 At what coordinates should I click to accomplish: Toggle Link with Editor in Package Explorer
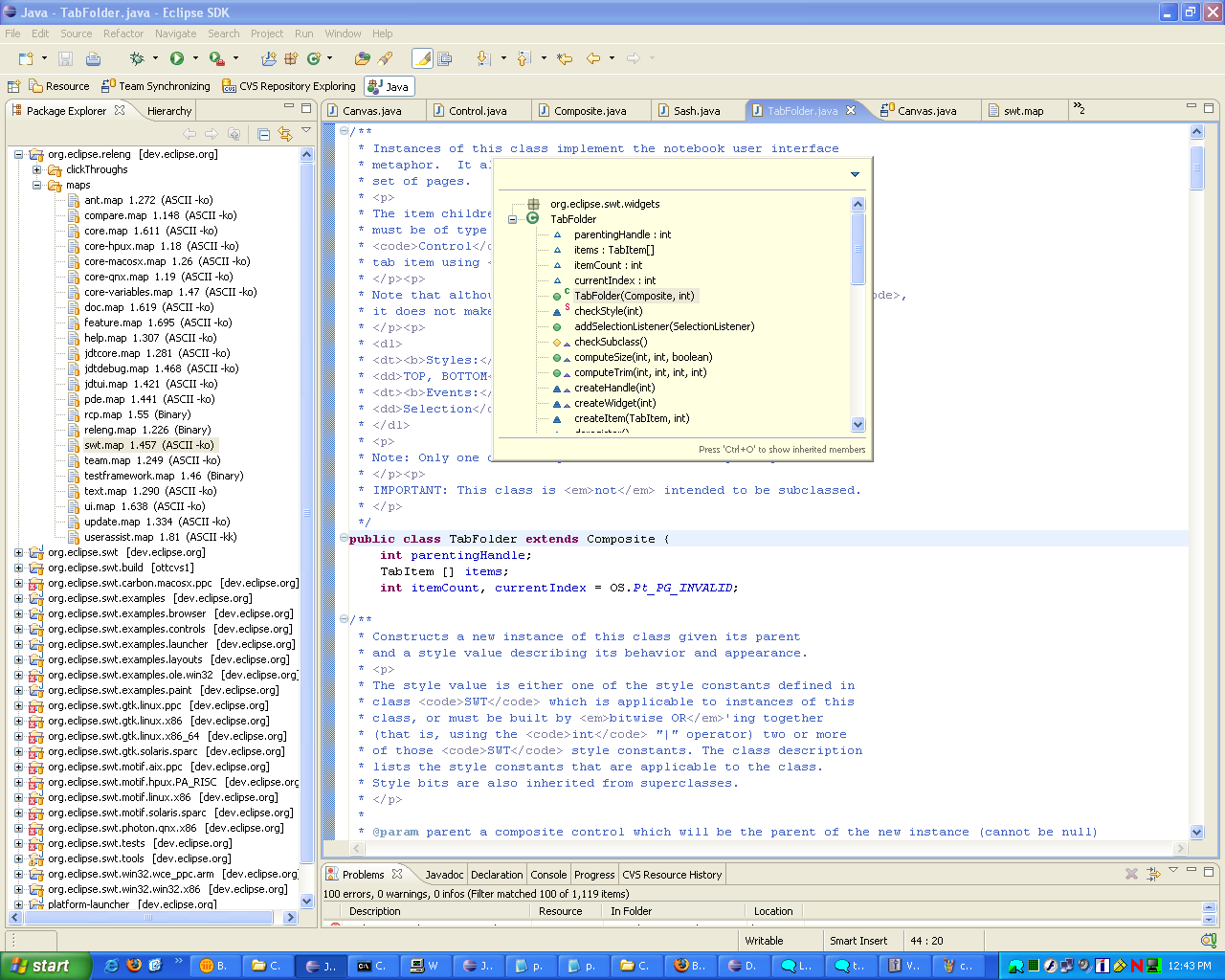[284, 134]
